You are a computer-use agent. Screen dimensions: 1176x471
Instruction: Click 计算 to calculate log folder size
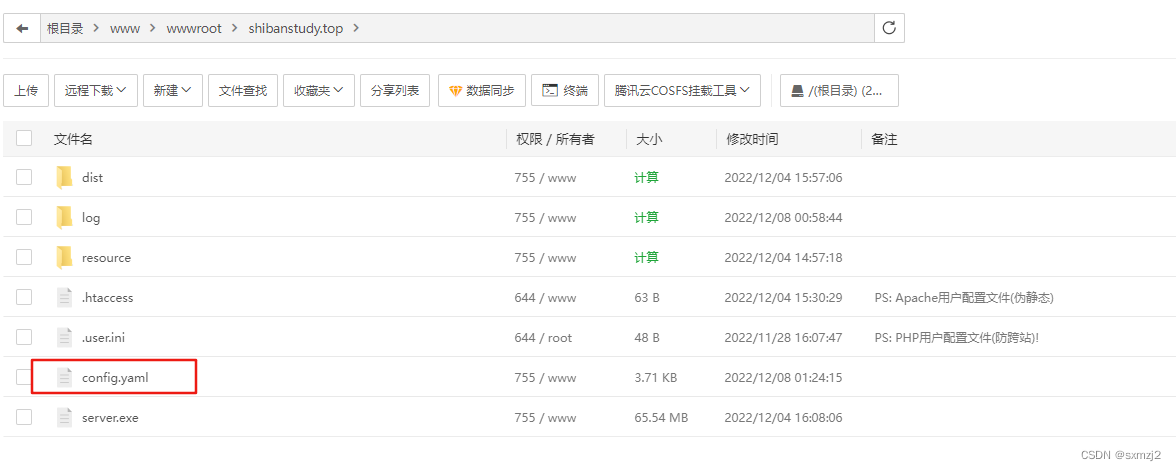tap(646, 218)
